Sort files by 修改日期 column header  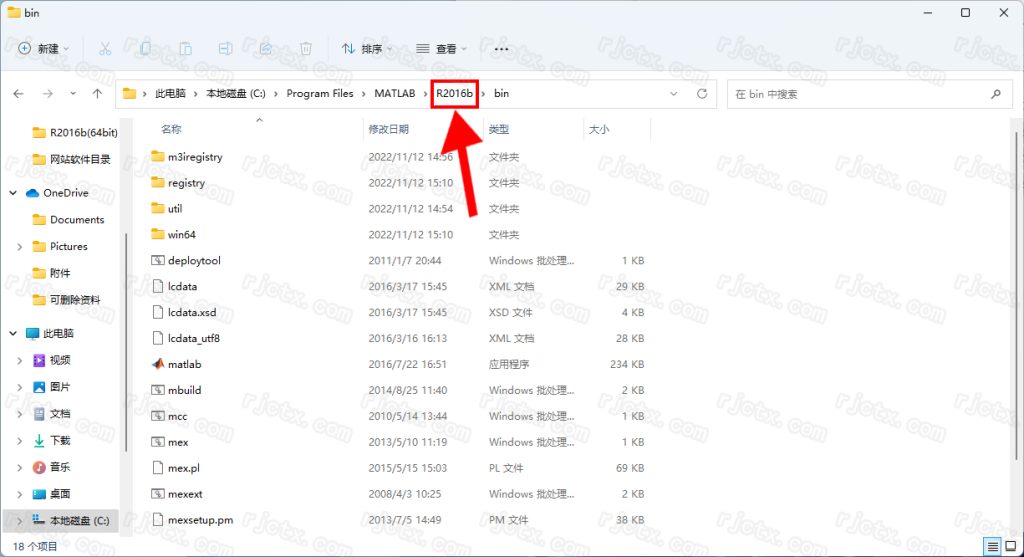389,129
